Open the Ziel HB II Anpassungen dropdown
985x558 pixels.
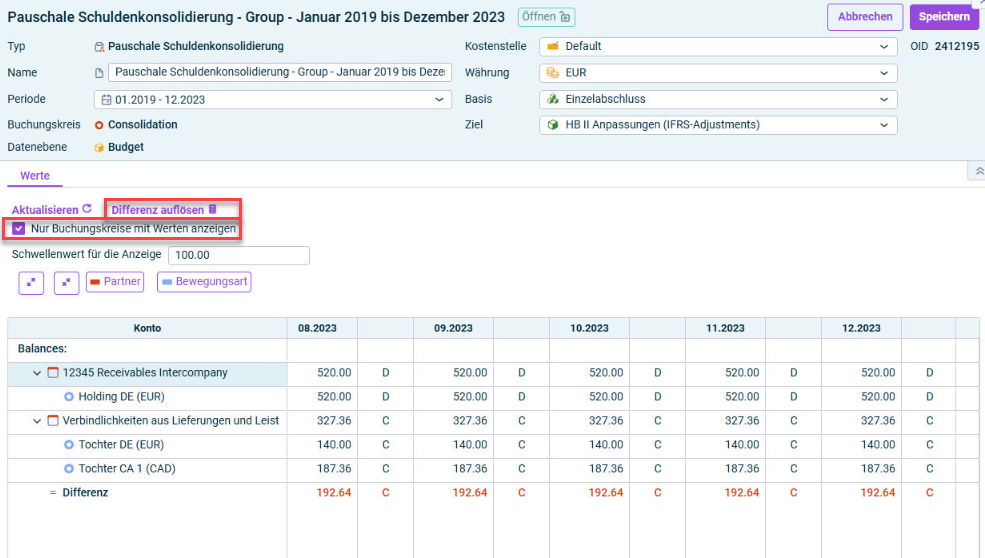point(717,125)
